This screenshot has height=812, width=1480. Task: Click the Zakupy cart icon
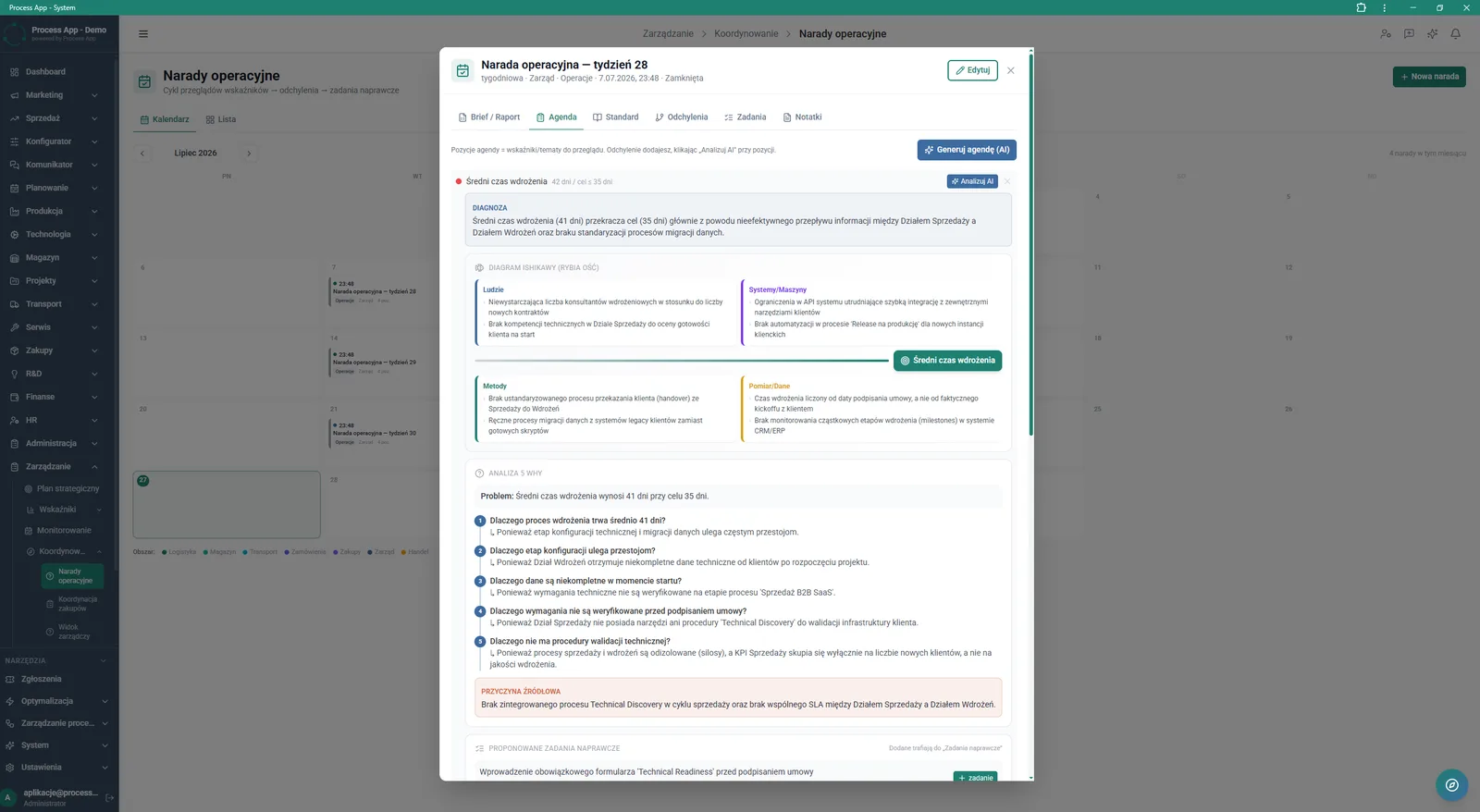(14, 351)
